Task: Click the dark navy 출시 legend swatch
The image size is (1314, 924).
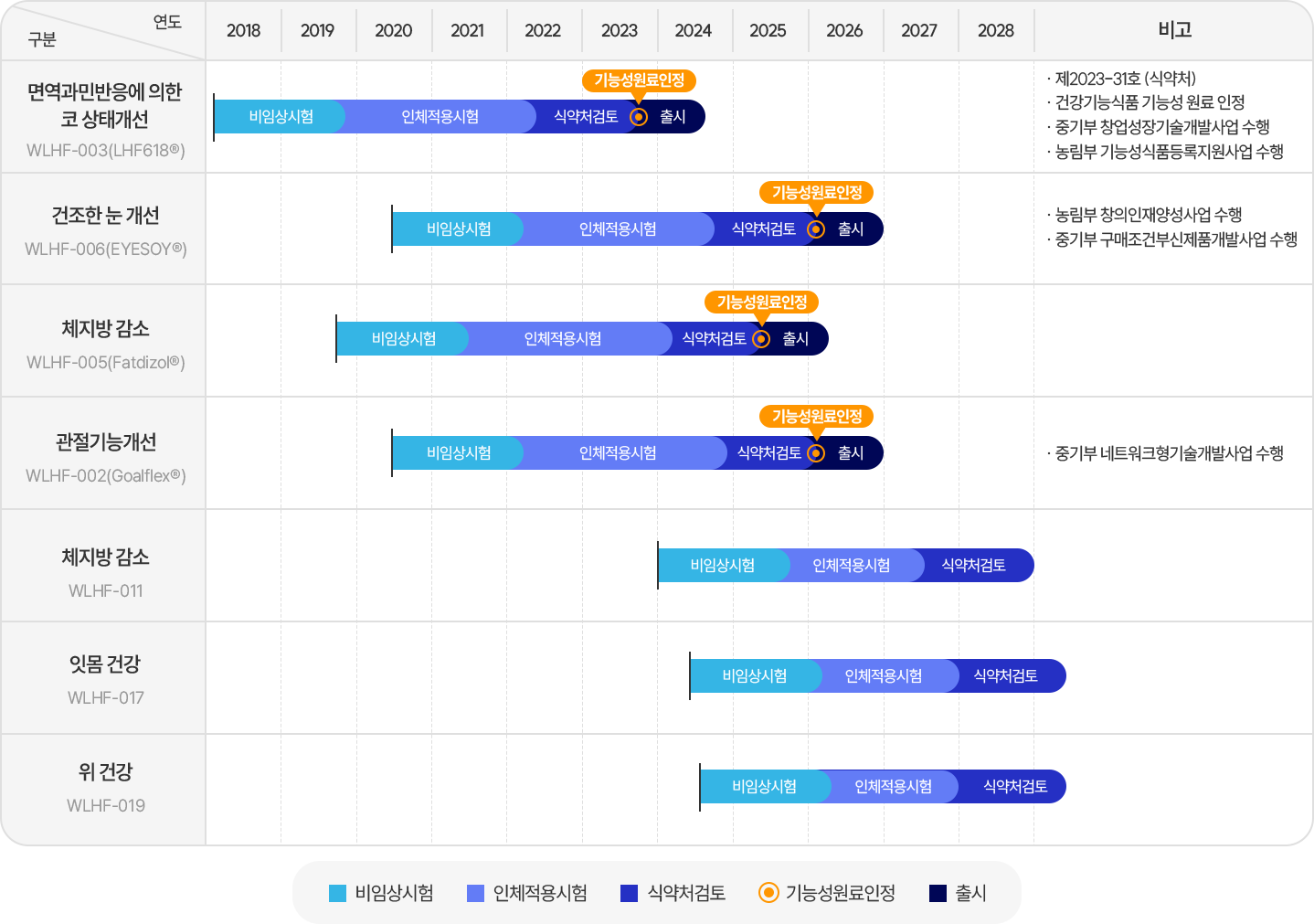Action: [x=938, y=894]
